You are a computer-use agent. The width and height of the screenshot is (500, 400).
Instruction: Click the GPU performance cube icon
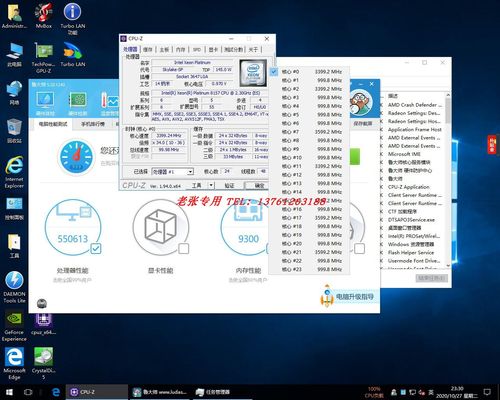coord(160,226)
